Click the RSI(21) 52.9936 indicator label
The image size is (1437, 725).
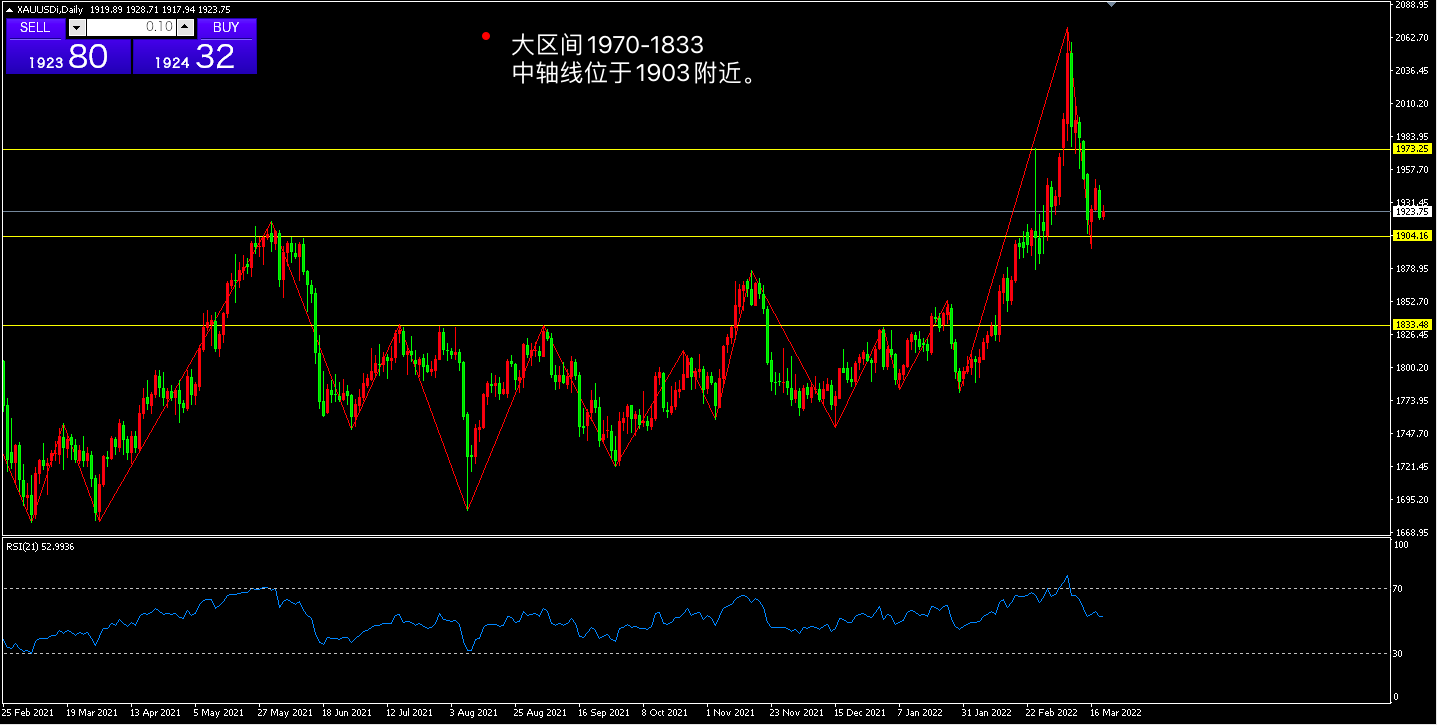click(40, 547)
